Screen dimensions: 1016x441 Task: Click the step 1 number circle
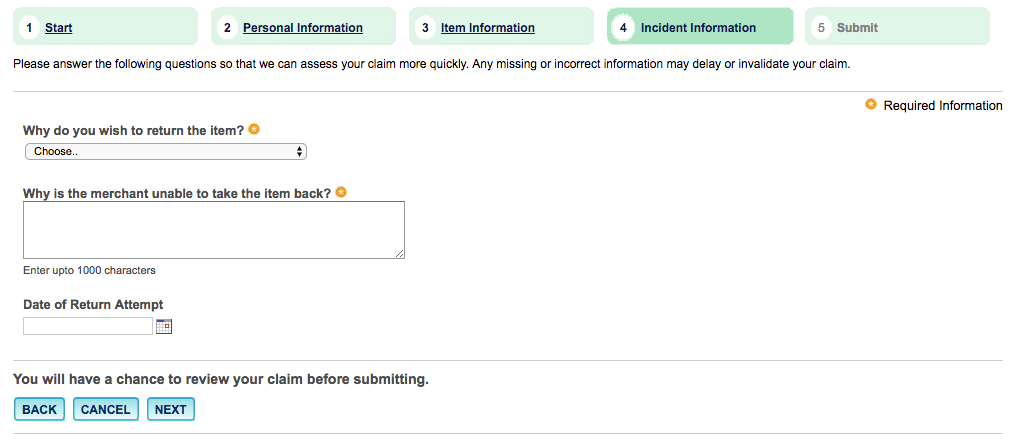point(30,28)
